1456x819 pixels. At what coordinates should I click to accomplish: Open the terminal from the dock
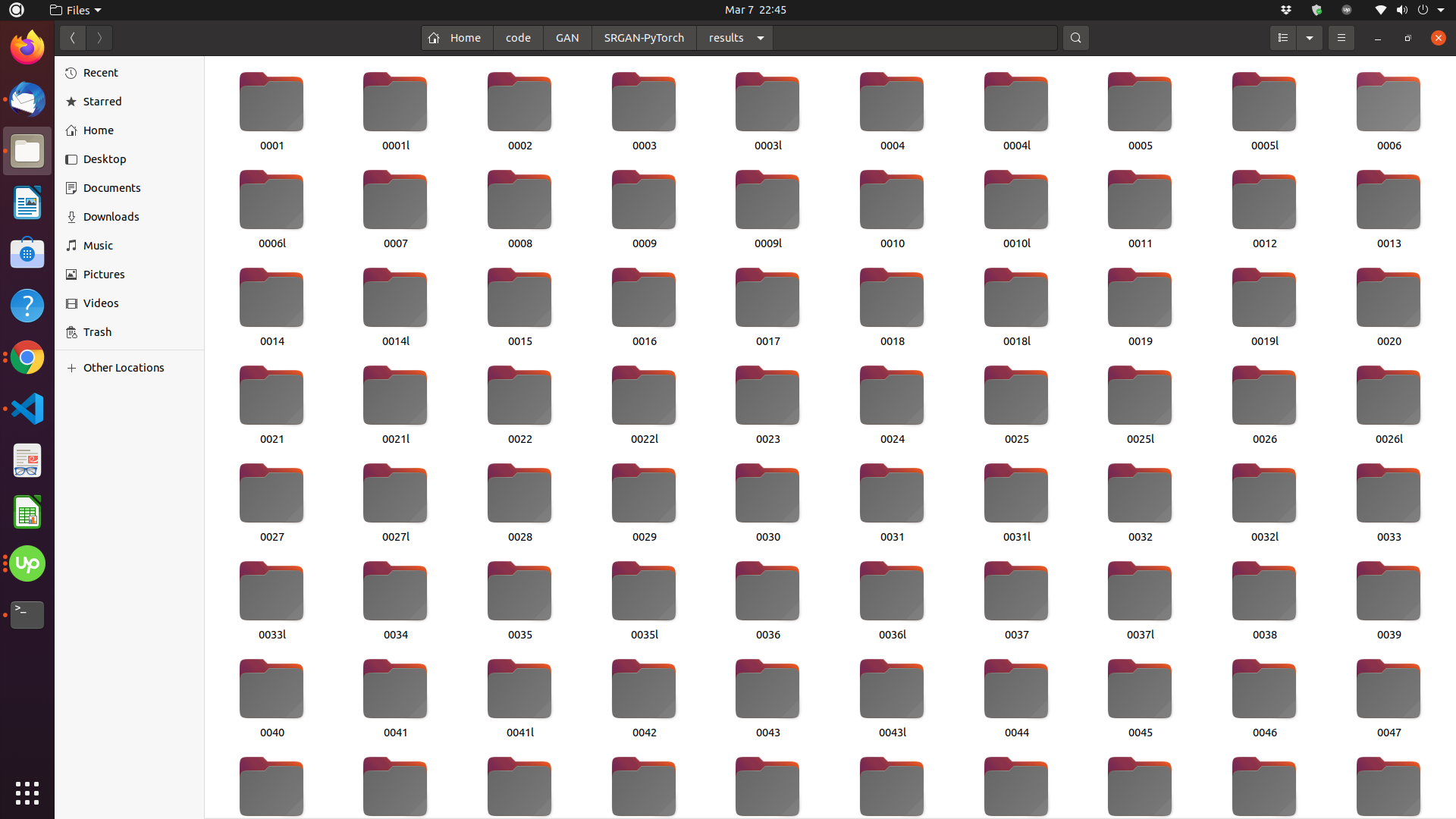coord(27,614)
